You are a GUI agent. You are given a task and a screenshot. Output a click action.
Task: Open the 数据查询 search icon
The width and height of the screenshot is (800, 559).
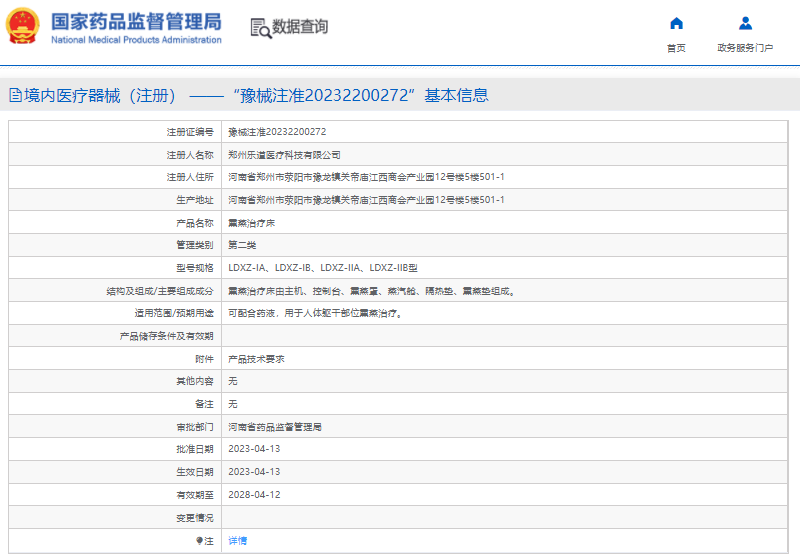tap(261, 28)
